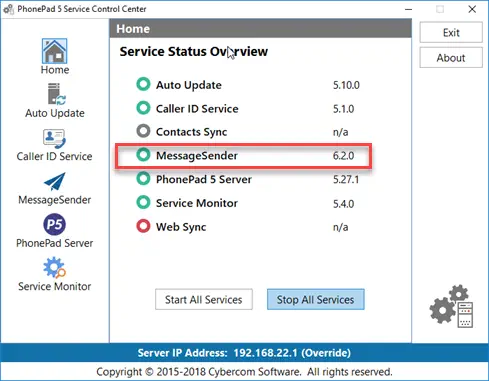This screenshot has height=381, width=489.
Task: Click n/a value for Contacts Sync
Action: tap(340, 132)
